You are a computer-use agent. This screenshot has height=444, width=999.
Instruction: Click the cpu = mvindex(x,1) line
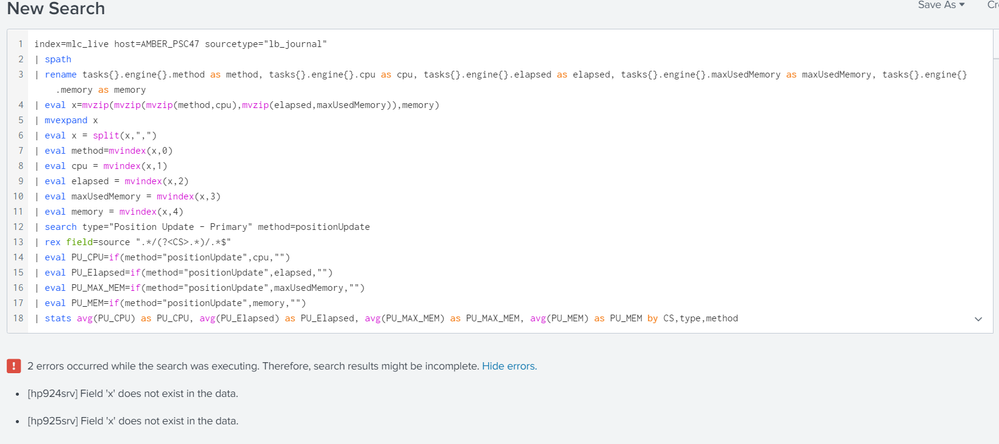(101, 166)
